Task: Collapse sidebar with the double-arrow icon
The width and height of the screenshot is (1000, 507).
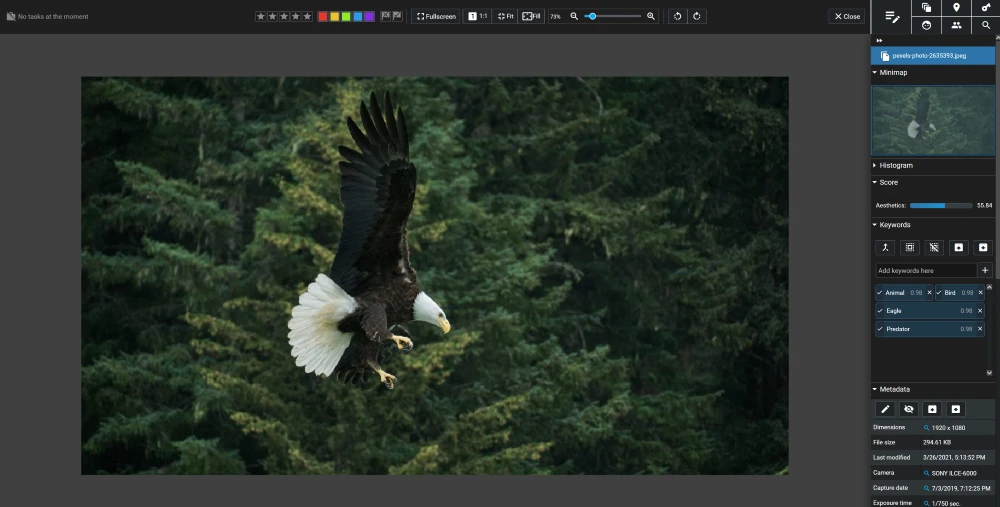Action: (879, 40)
